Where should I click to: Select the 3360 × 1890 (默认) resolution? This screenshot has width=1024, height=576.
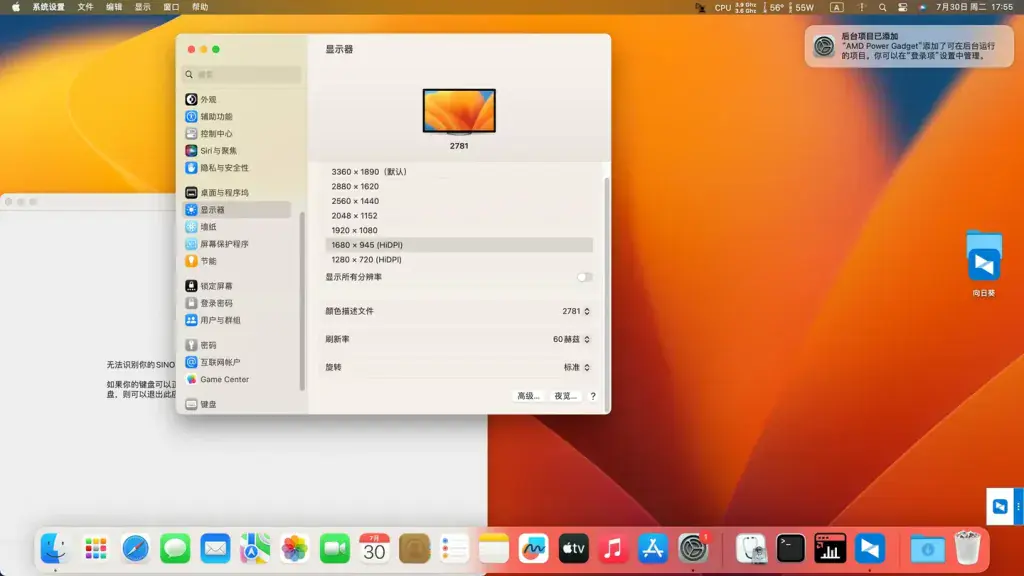tap(459, 172)
